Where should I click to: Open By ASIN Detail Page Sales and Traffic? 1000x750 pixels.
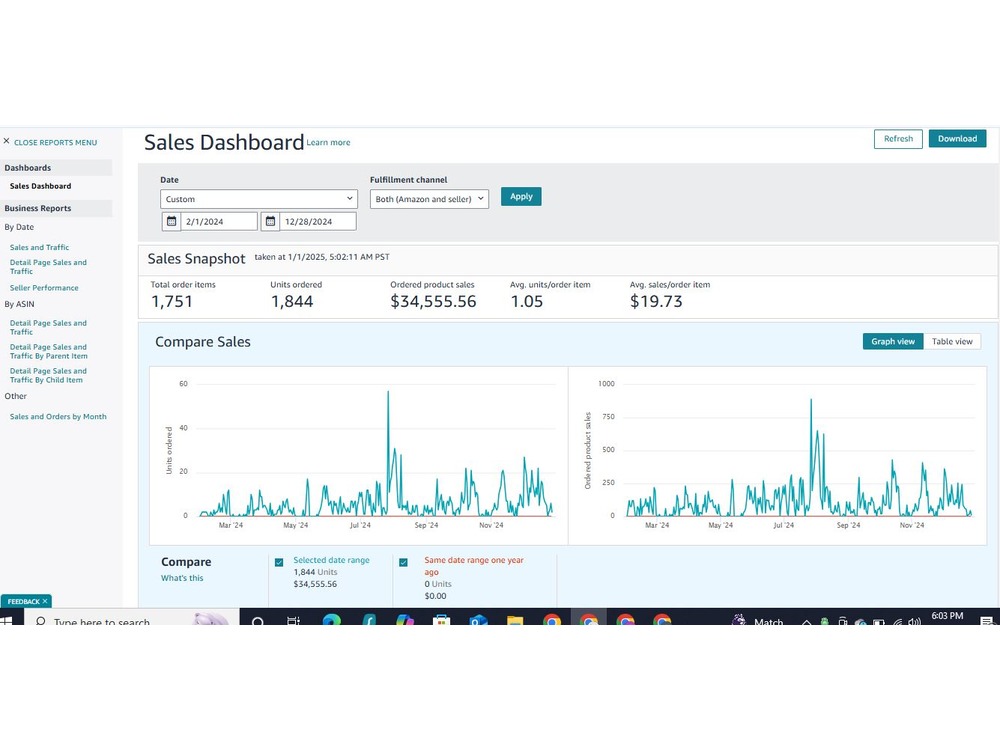(48, 327)
